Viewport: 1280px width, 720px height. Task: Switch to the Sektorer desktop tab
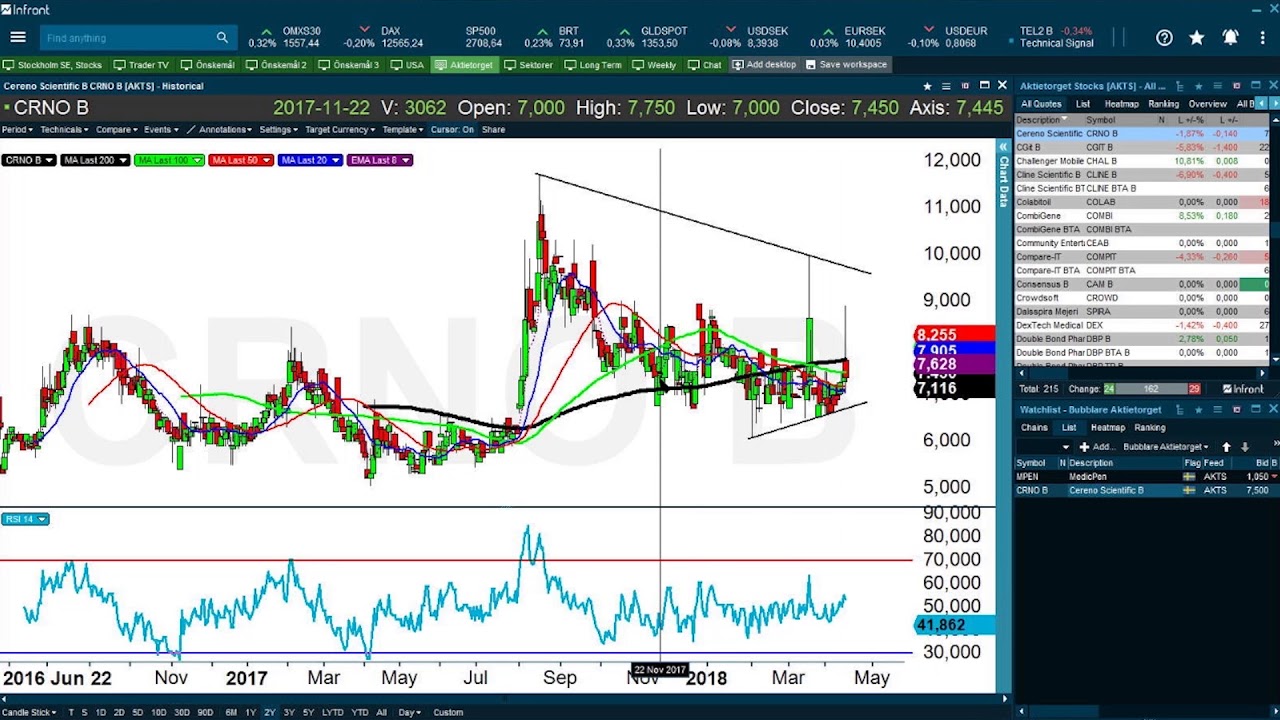click(x=529, y=65)
